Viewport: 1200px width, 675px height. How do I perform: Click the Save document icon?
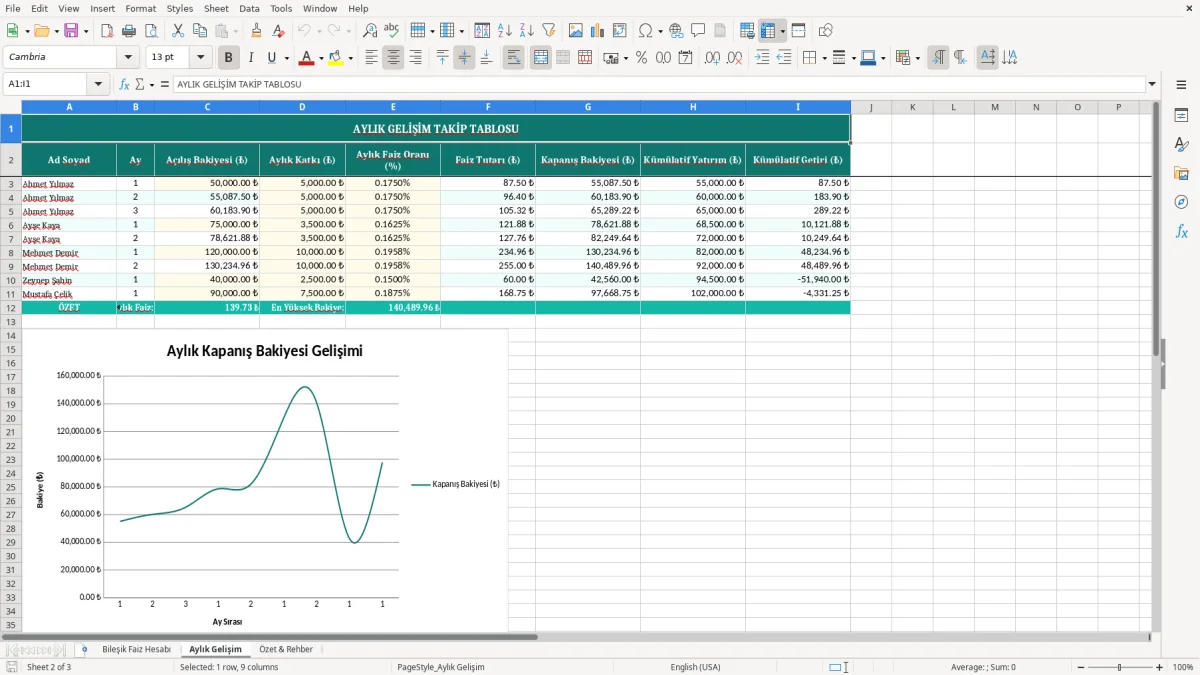(71, 31)
